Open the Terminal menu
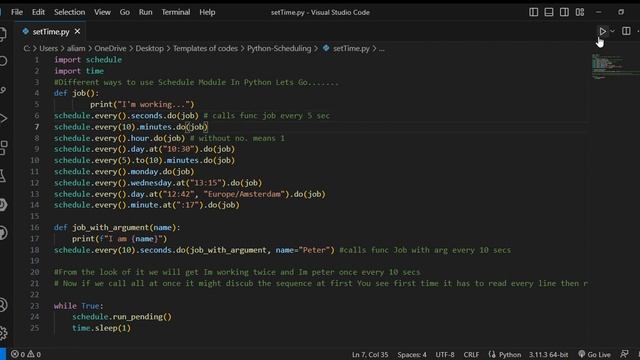Viewport: 640px width, 360px height. click(176, 12)
